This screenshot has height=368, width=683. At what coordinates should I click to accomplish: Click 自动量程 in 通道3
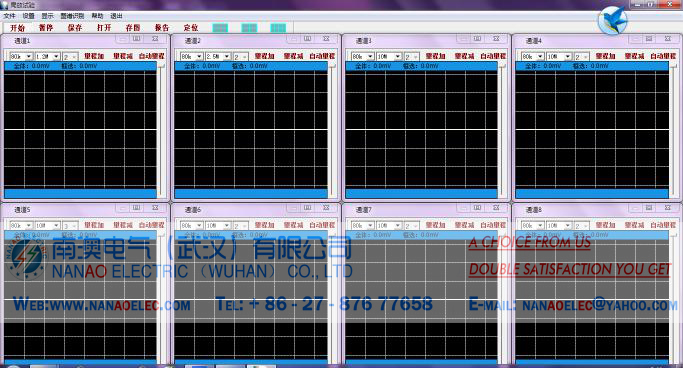(493, 56)
